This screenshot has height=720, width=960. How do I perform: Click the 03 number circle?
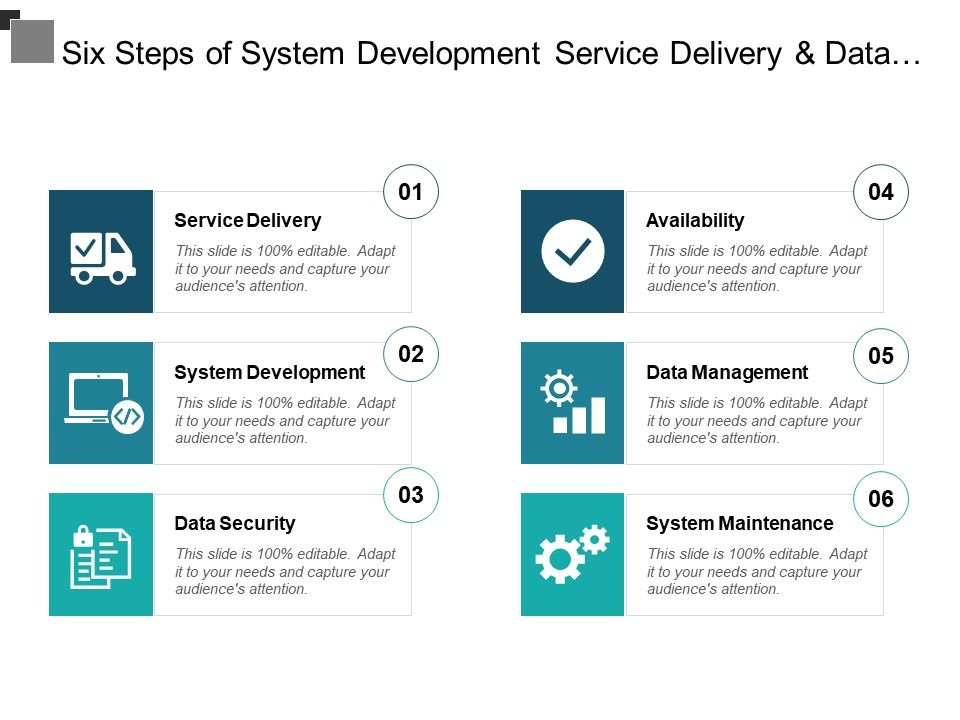[x=410, y=495]
